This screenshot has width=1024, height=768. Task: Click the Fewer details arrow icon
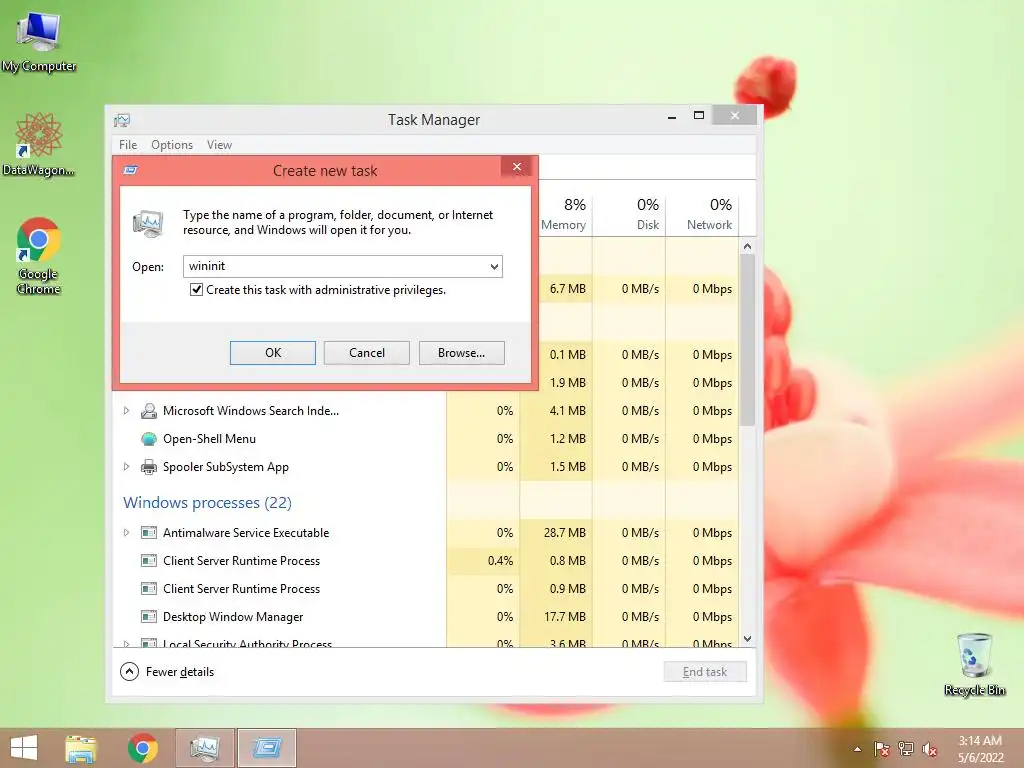(x=129, y=671)
